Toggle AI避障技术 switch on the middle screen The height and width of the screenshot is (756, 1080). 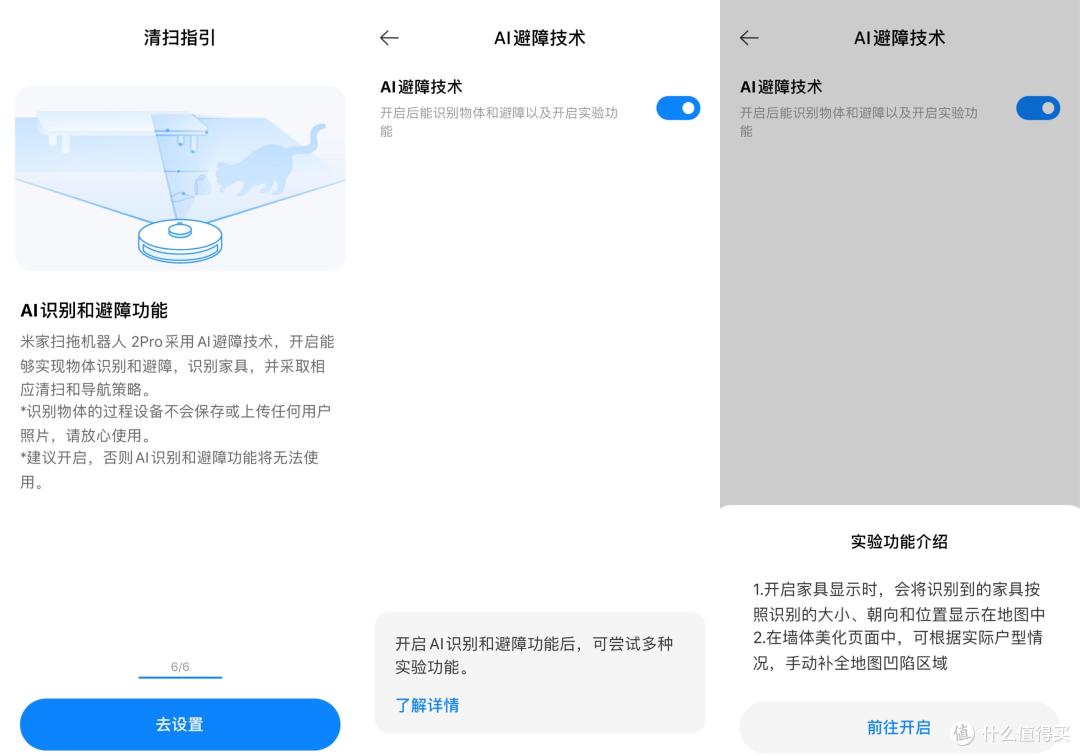pyautogui.click(x=678, y=108)
